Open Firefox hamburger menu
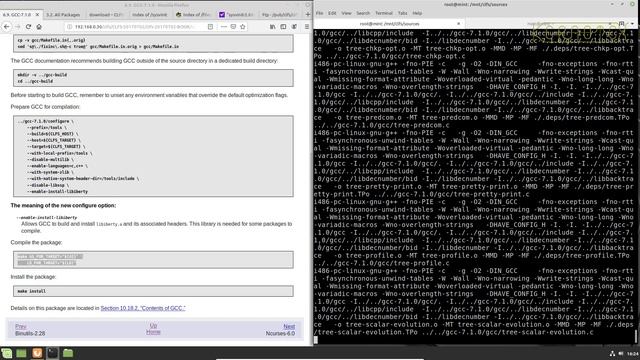 click(x=307, y=27)
